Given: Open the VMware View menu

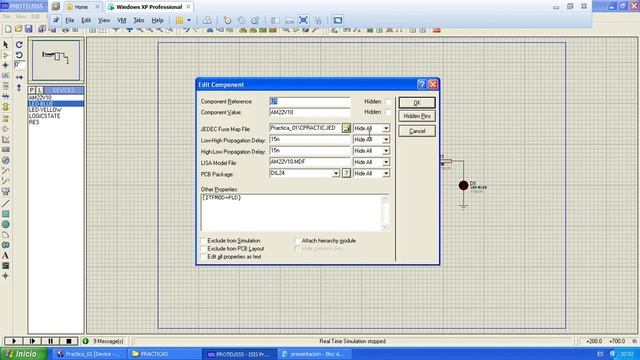Looking at the screenshot, I should 104,20.
